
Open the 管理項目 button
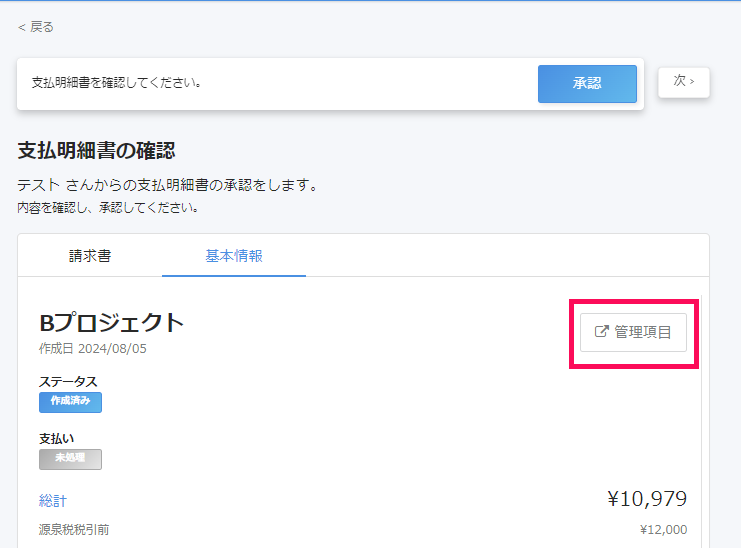point(633,332)
